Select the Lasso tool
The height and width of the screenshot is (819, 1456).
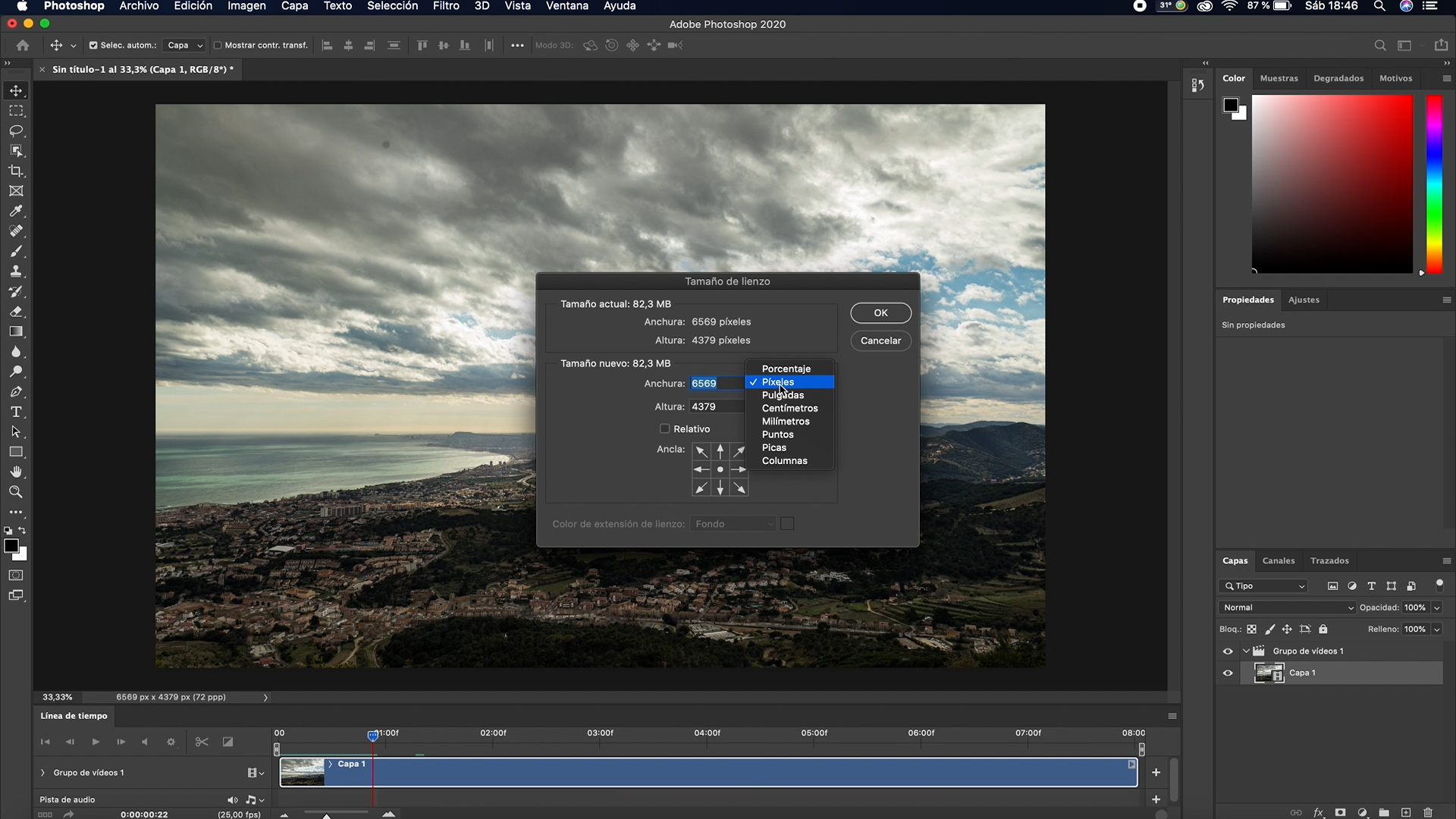(x=16, y=130)
